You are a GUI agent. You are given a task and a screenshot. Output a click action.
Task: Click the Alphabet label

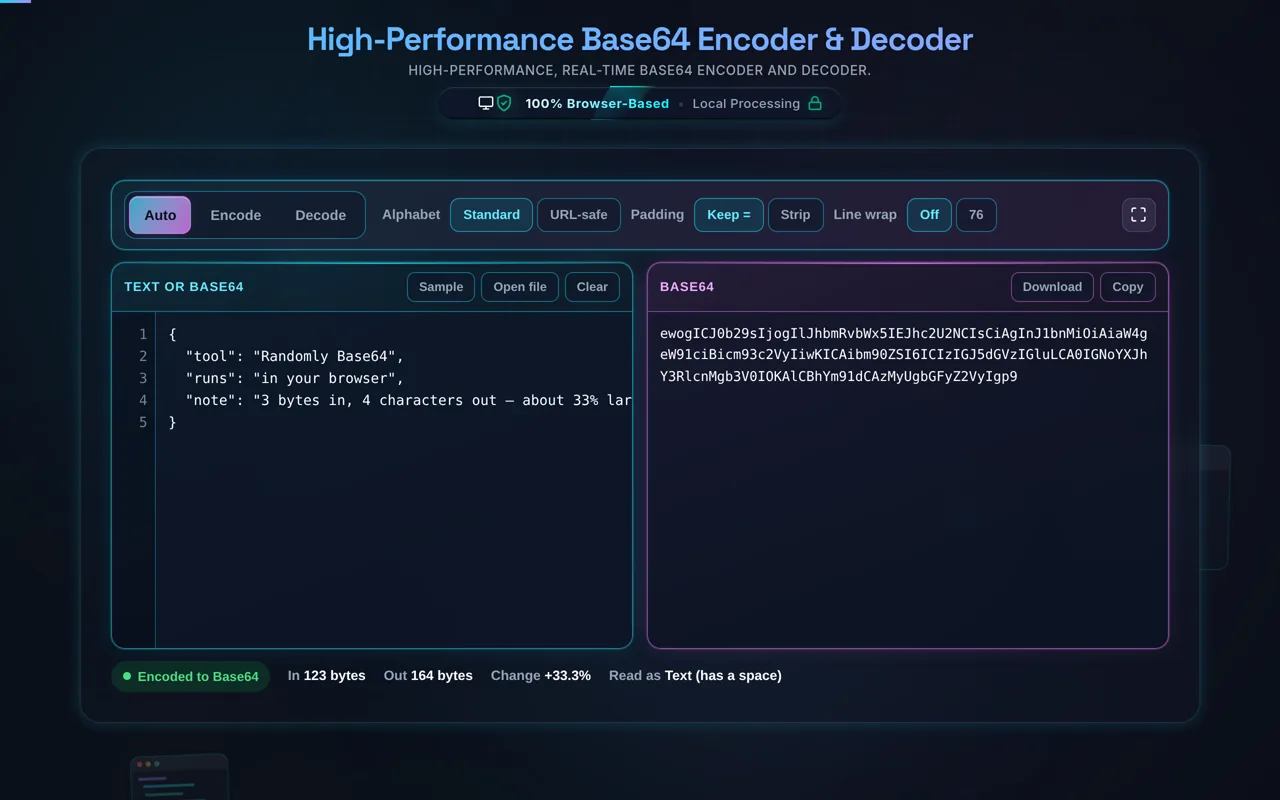[411, 215]
